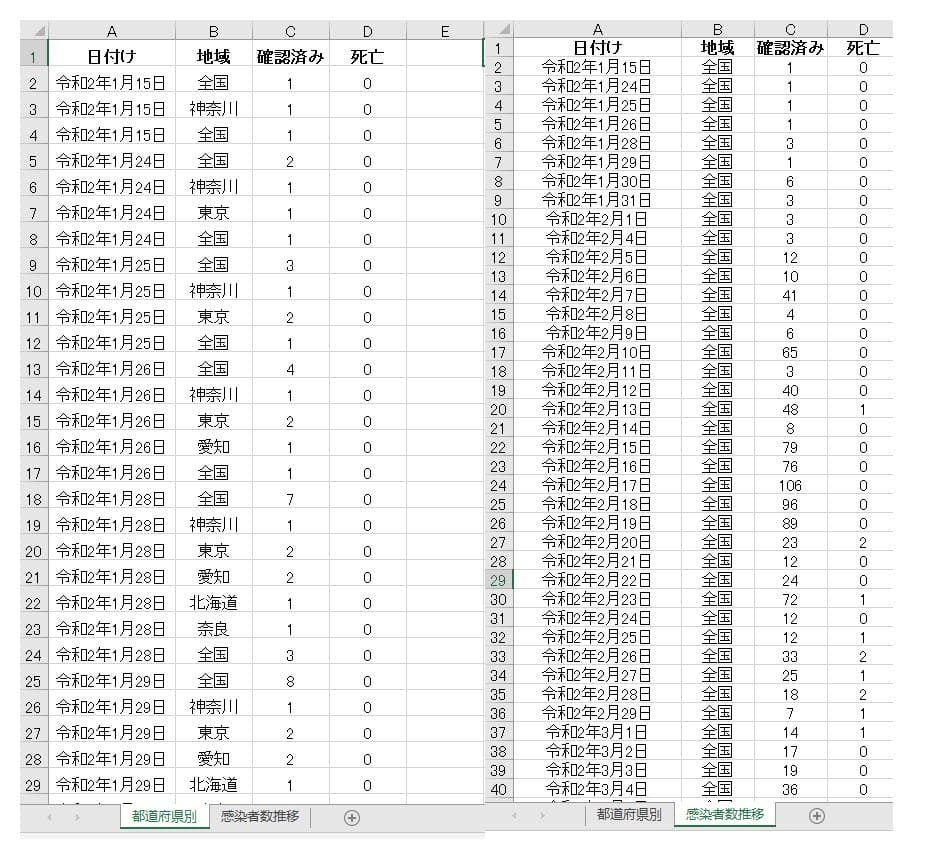
Task: Click next-sheet arrow in right workbook
Action: click(542, 816)
